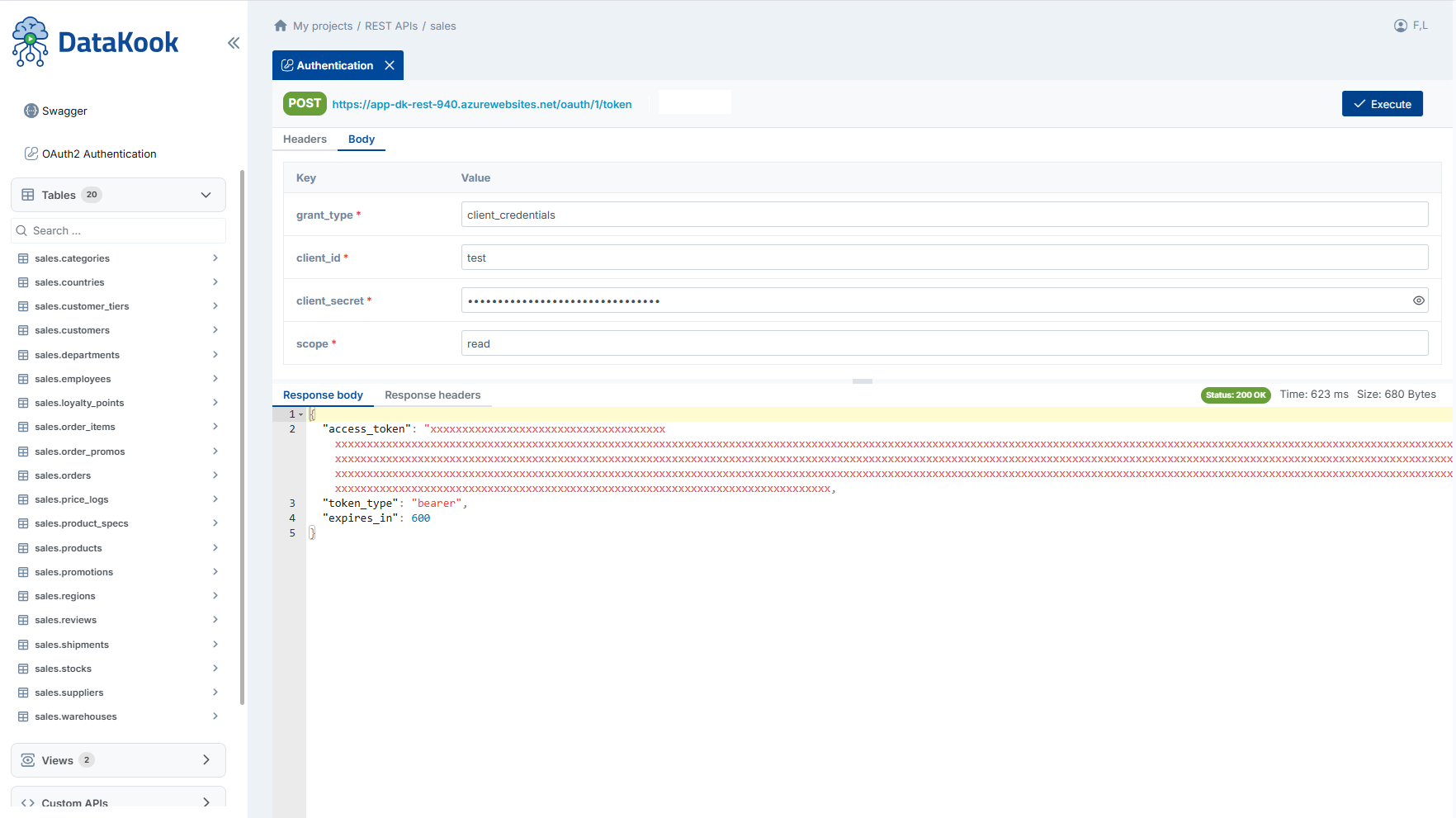Click the Tables grid icon

click(x=28, y=195)
